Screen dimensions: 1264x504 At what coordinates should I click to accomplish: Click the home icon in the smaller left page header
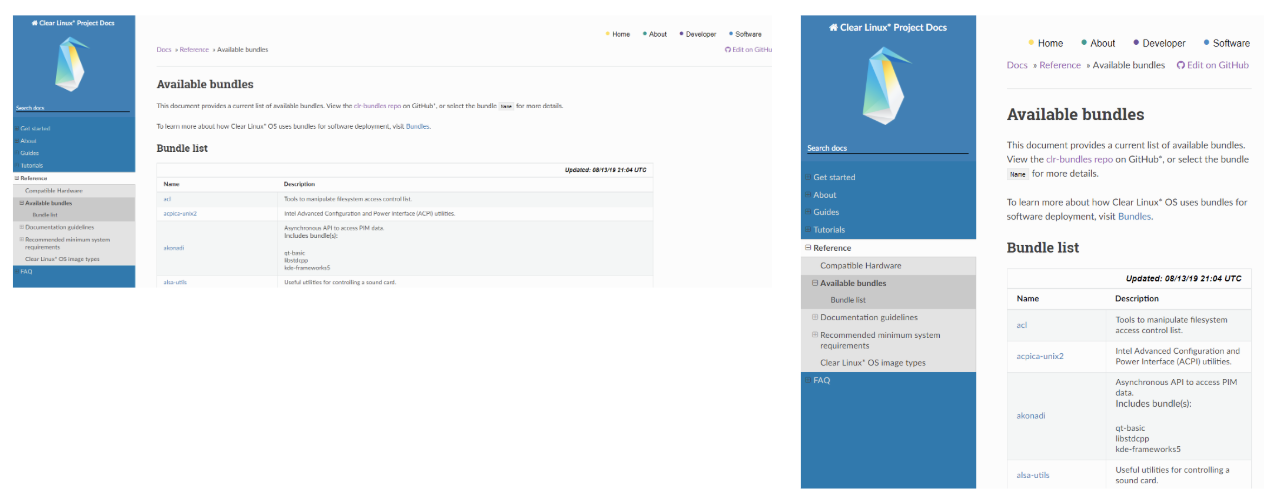pos(35,22)
